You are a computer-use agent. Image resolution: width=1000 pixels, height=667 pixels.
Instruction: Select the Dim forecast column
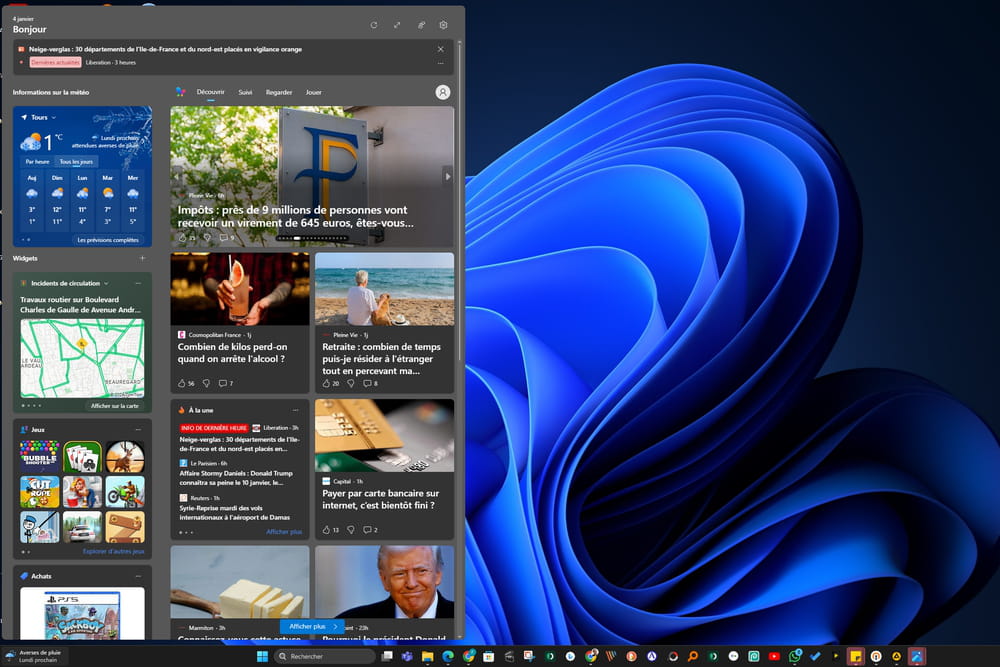click(x=57, y=200)
